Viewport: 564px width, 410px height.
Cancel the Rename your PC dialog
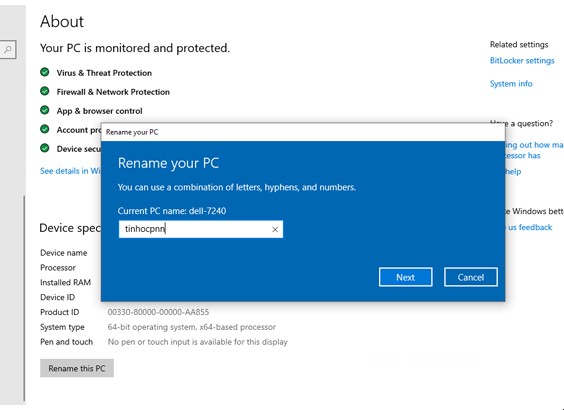pos(471,277)
